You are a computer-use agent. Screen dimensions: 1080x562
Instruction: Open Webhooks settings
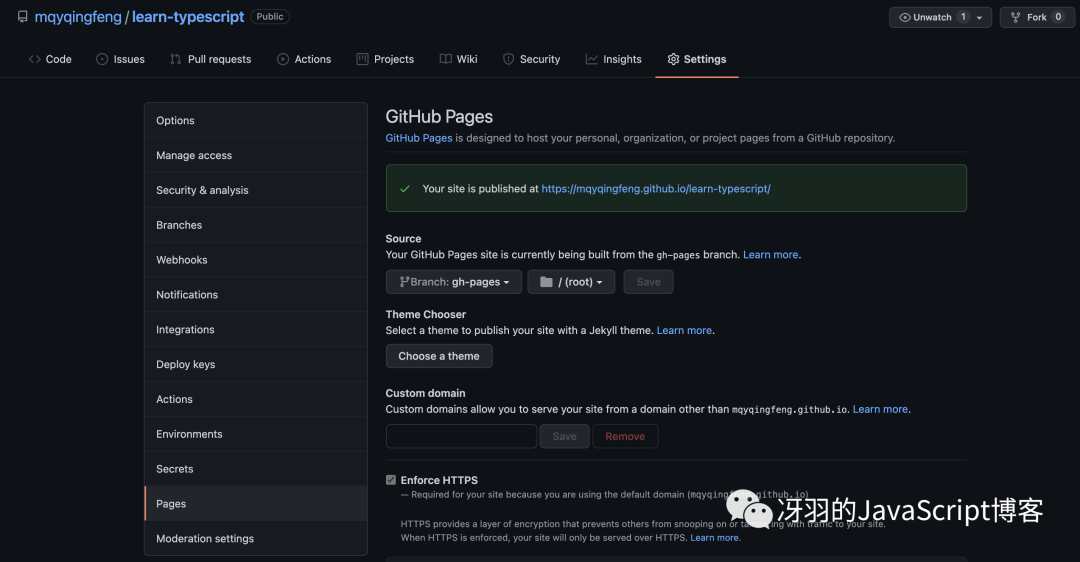coord(256,260)
